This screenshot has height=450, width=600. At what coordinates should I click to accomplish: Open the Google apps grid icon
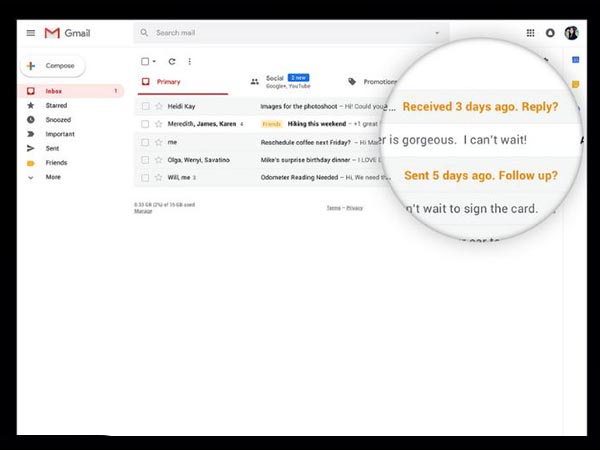530,33
